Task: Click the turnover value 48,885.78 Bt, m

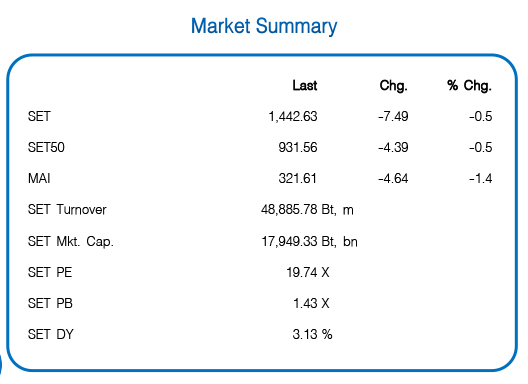Action: (x=307, y=210)
